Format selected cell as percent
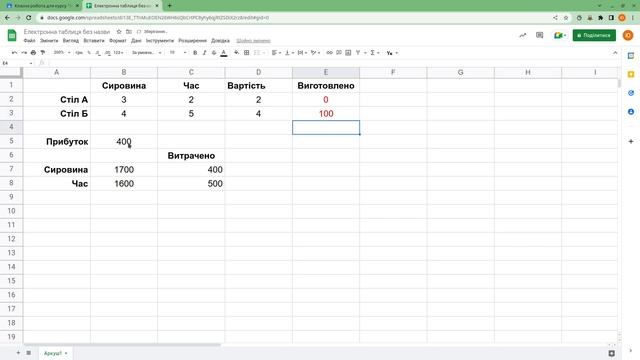The width and height of the screenshot is (640, 360). (x=89, y=53)
